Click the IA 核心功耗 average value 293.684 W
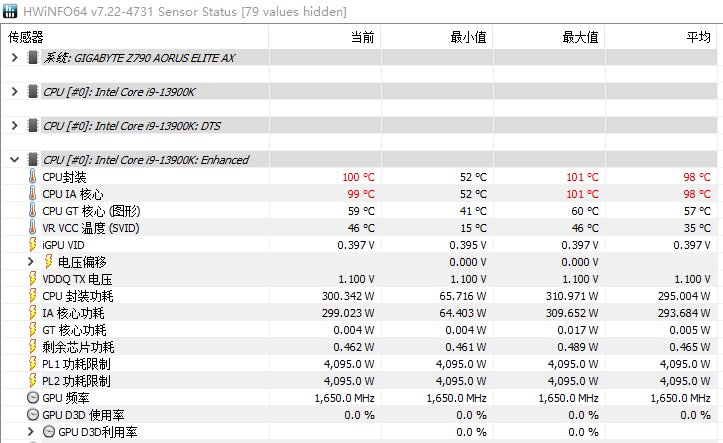The width and height of the screenshot is (723, 443). click(684, 313)
